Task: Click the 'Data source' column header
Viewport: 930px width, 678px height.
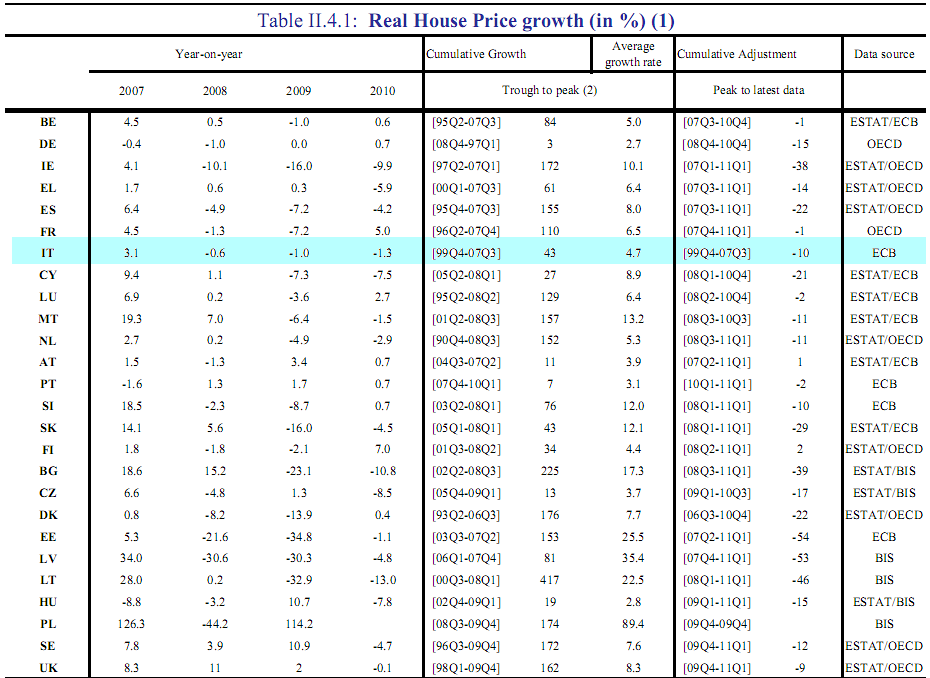Action: [x=884, y=54]
